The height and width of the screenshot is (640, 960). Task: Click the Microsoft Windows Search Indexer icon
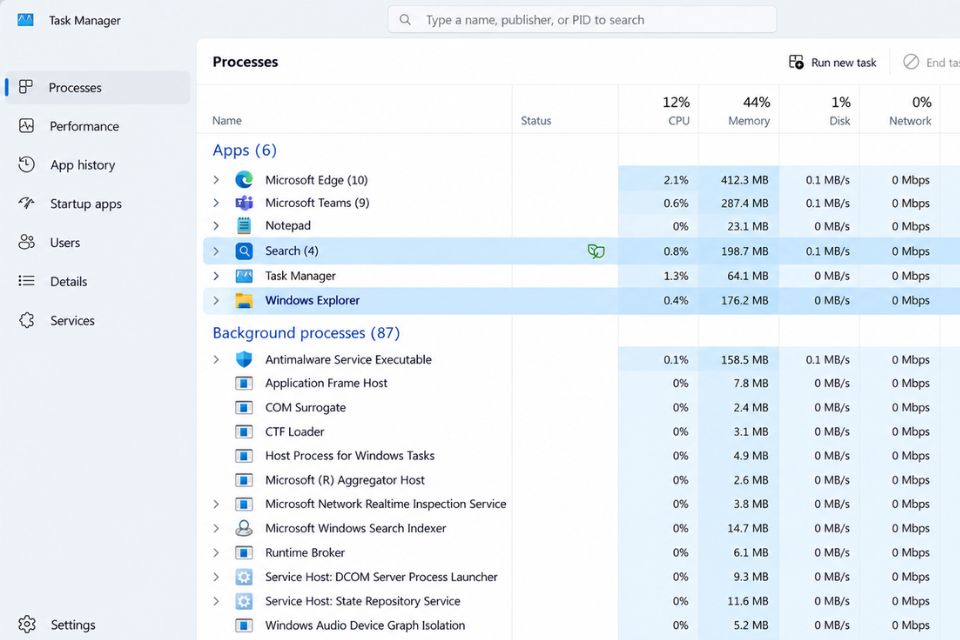(244, 528)
